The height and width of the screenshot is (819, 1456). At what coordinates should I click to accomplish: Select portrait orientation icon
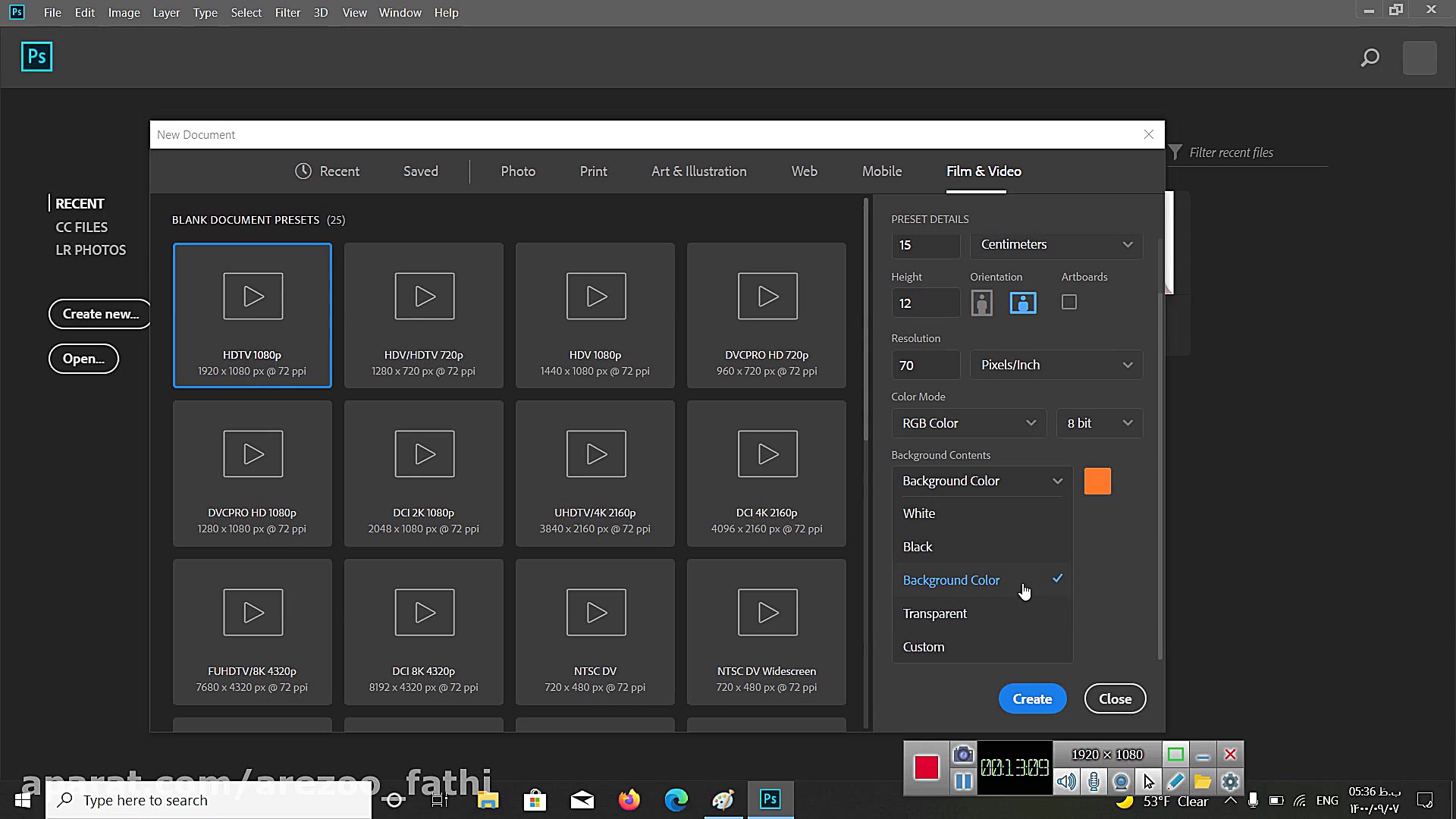pos(981,303)
